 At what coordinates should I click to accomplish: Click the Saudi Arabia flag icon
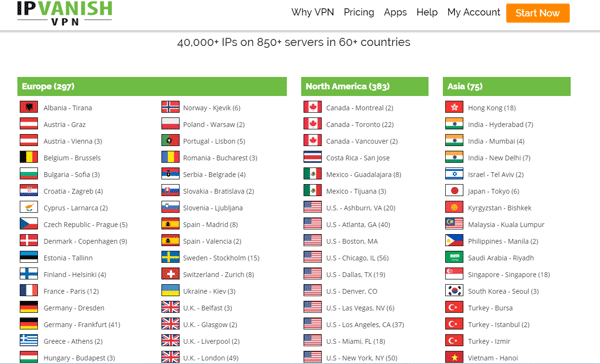[454, 257]
